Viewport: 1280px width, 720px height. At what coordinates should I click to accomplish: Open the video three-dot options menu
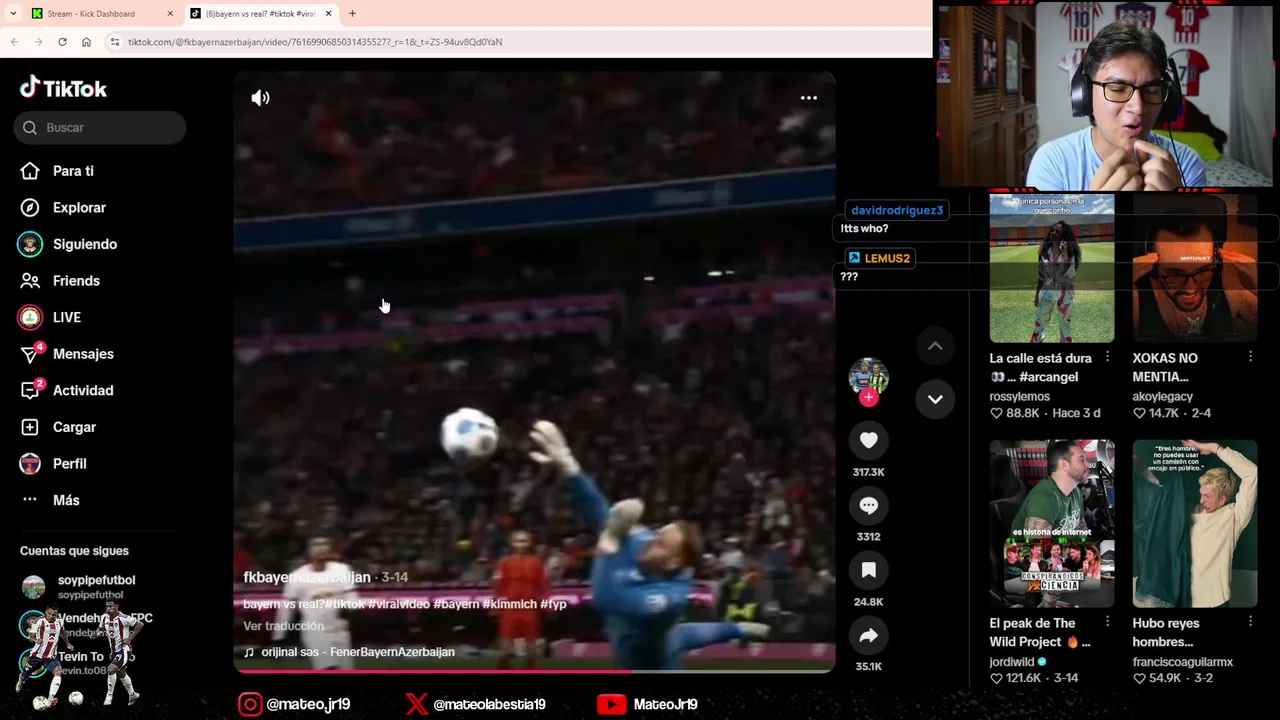(808, 98)
